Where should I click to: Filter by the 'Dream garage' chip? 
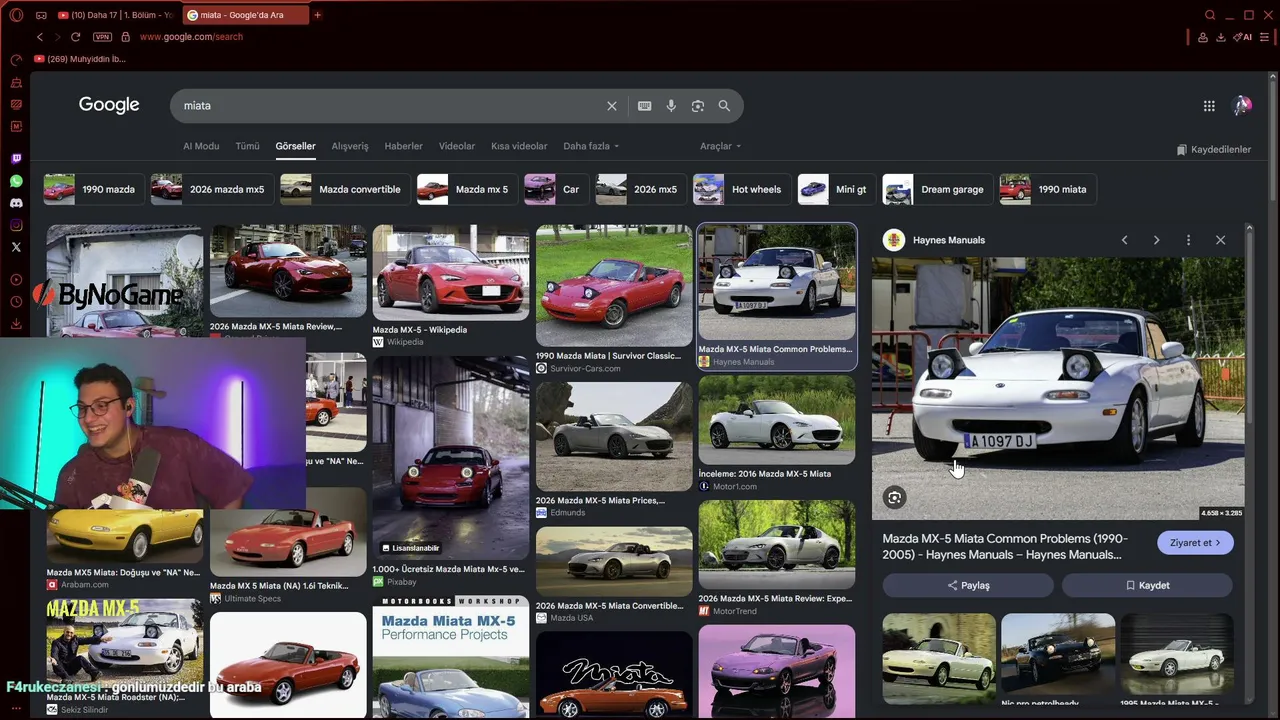(x=936, y=189)
